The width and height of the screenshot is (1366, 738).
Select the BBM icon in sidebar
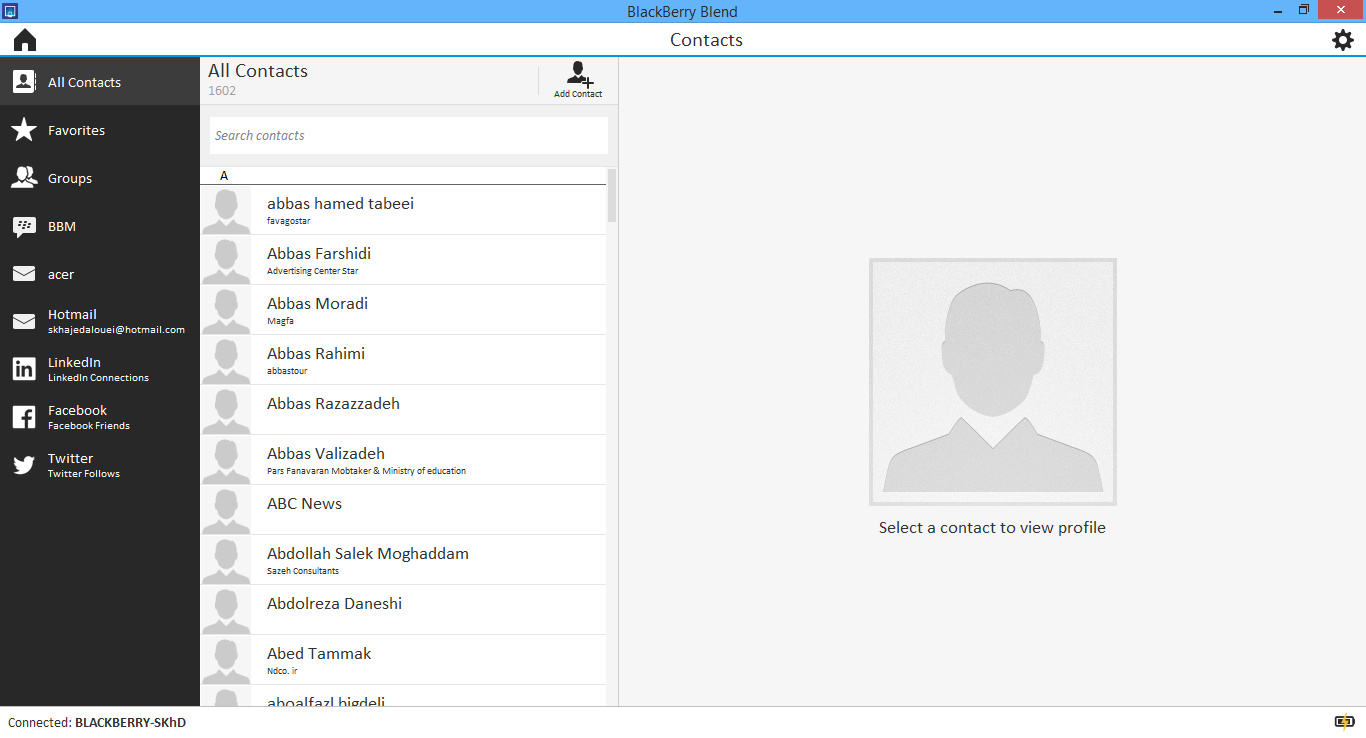24,227
